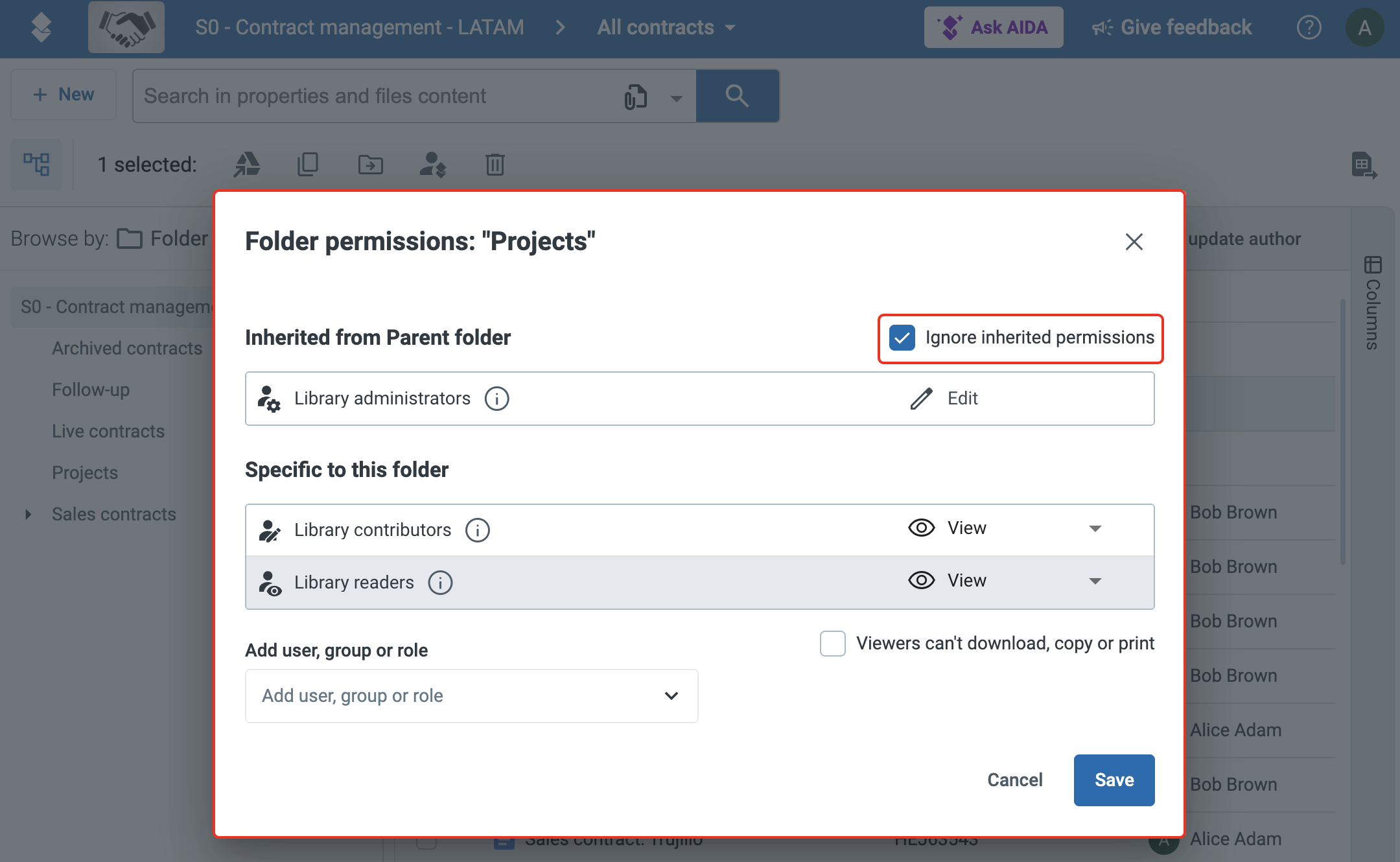This screenshot has width=1400, height=862.
Task: Show info for Library contributors
Action: 478,530
